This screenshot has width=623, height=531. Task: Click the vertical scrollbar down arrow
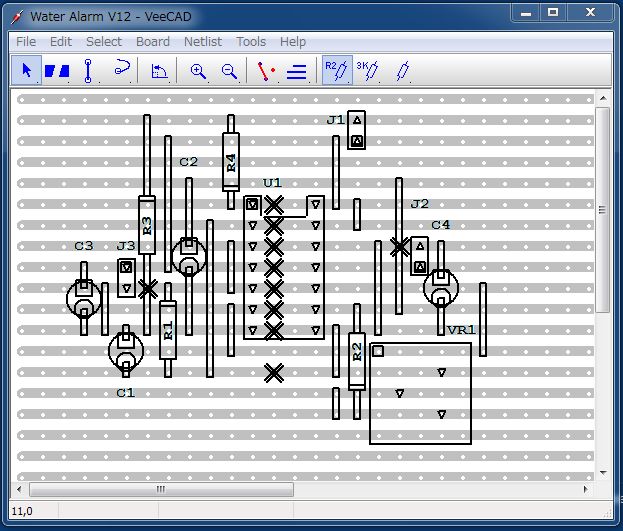603,473
